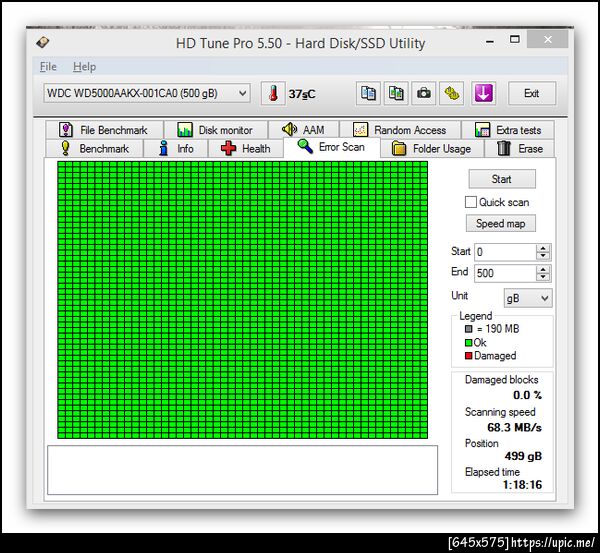Switch to the Extra tests tab
600x553 pixels.
[x=508, y=130]
